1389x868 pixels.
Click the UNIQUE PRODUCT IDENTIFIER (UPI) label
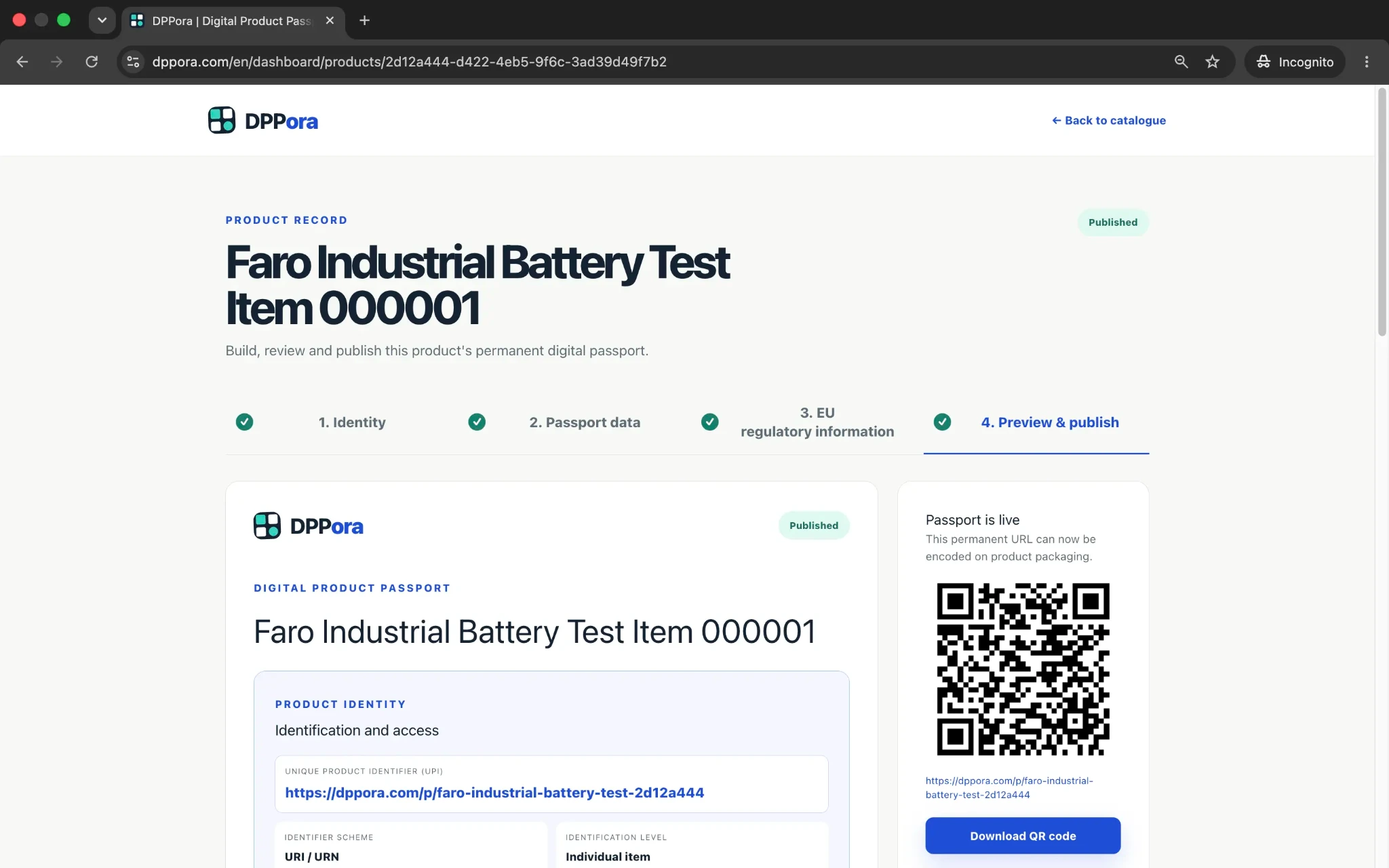(364, 771)
